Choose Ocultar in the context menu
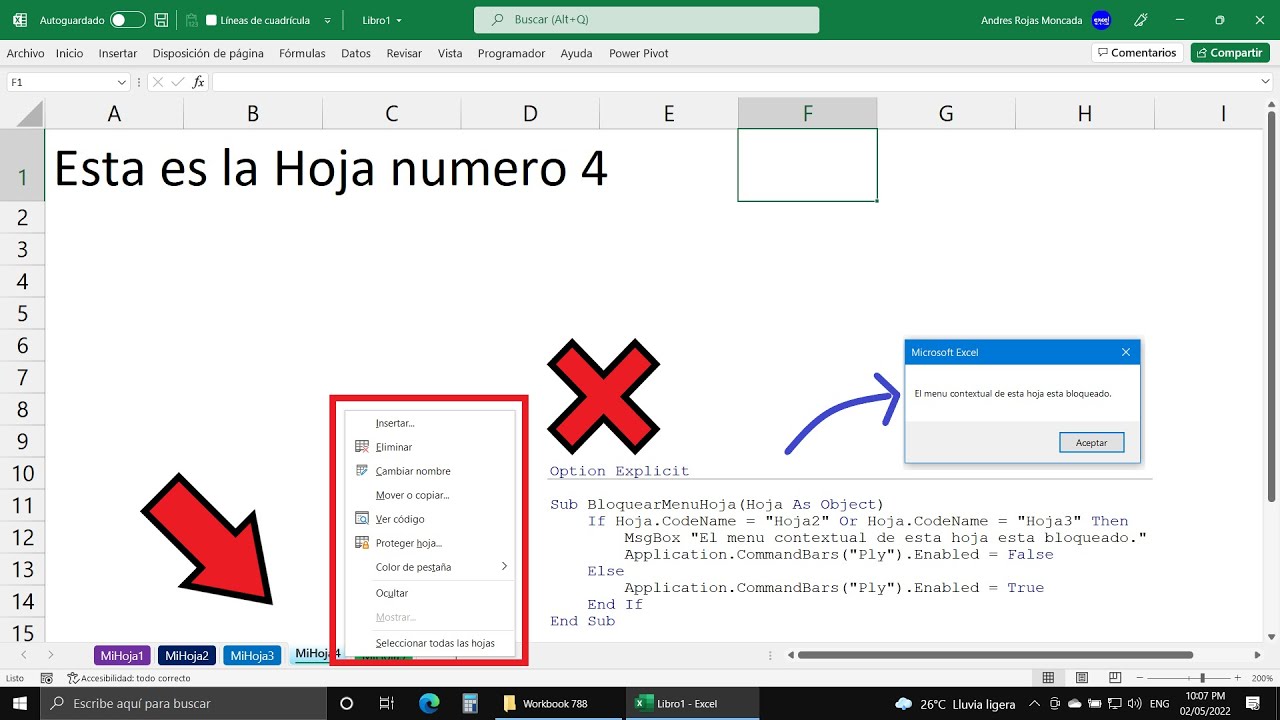 [428, 593]
